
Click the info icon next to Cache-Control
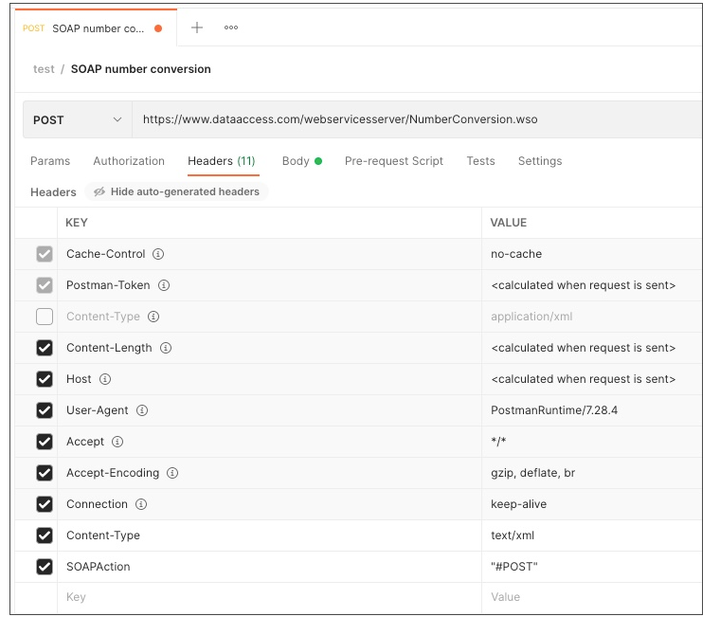point(158,254)
